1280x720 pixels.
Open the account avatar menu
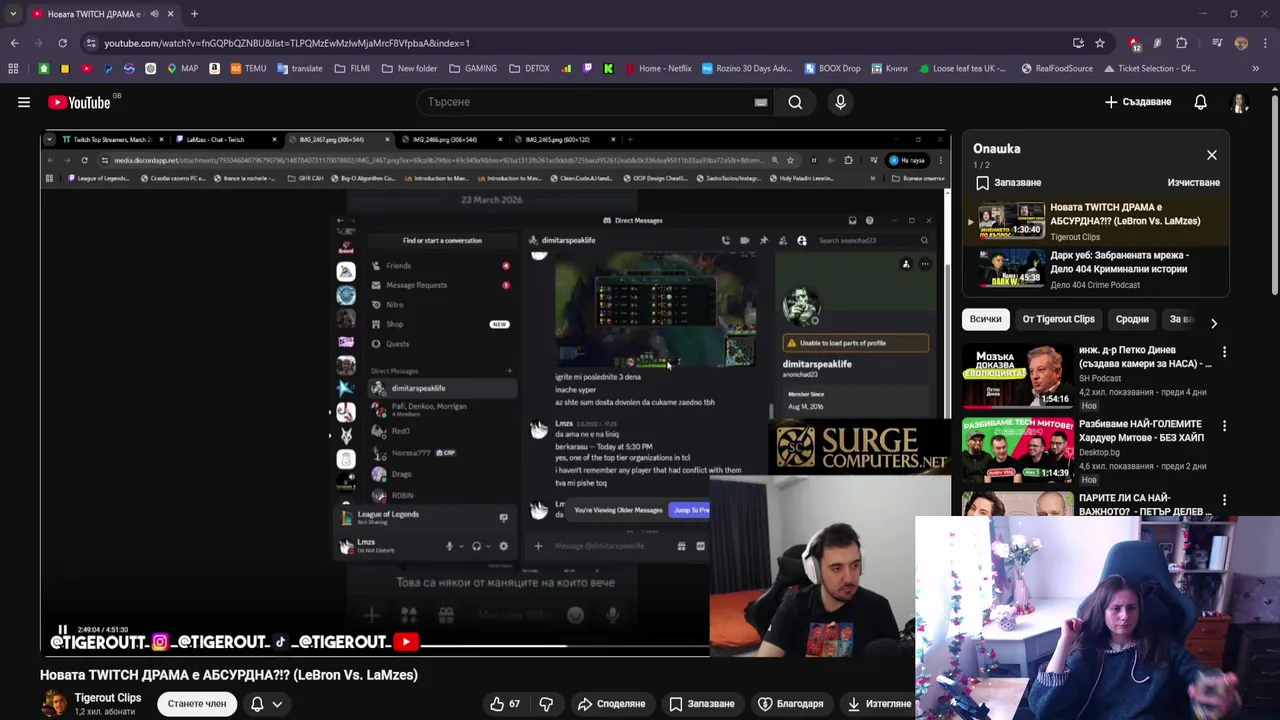coord(1239,102)
